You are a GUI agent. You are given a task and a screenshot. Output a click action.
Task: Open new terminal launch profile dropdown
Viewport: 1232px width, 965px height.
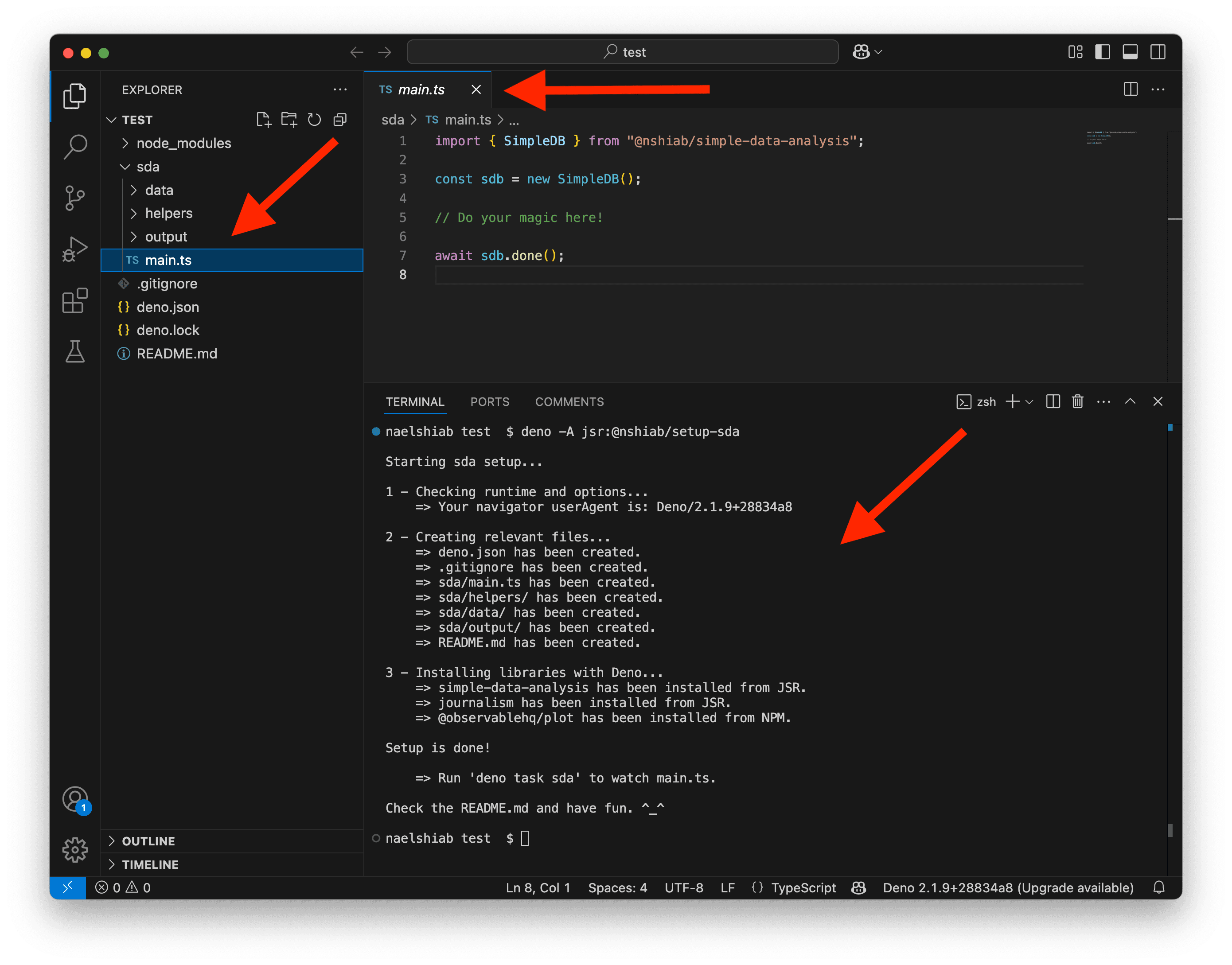(x=1029, y=402)
